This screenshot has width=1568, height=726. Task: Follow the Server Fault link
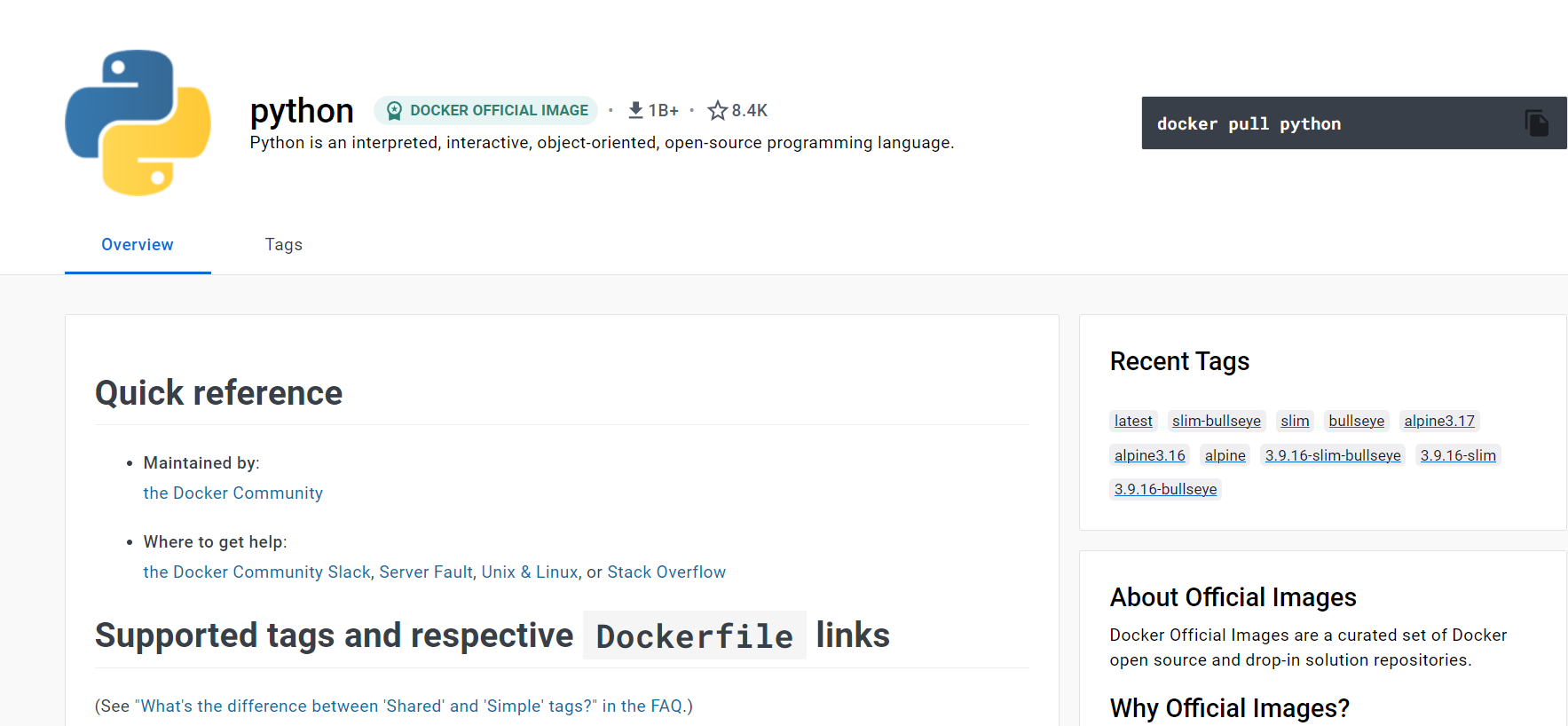pos(426,572)
